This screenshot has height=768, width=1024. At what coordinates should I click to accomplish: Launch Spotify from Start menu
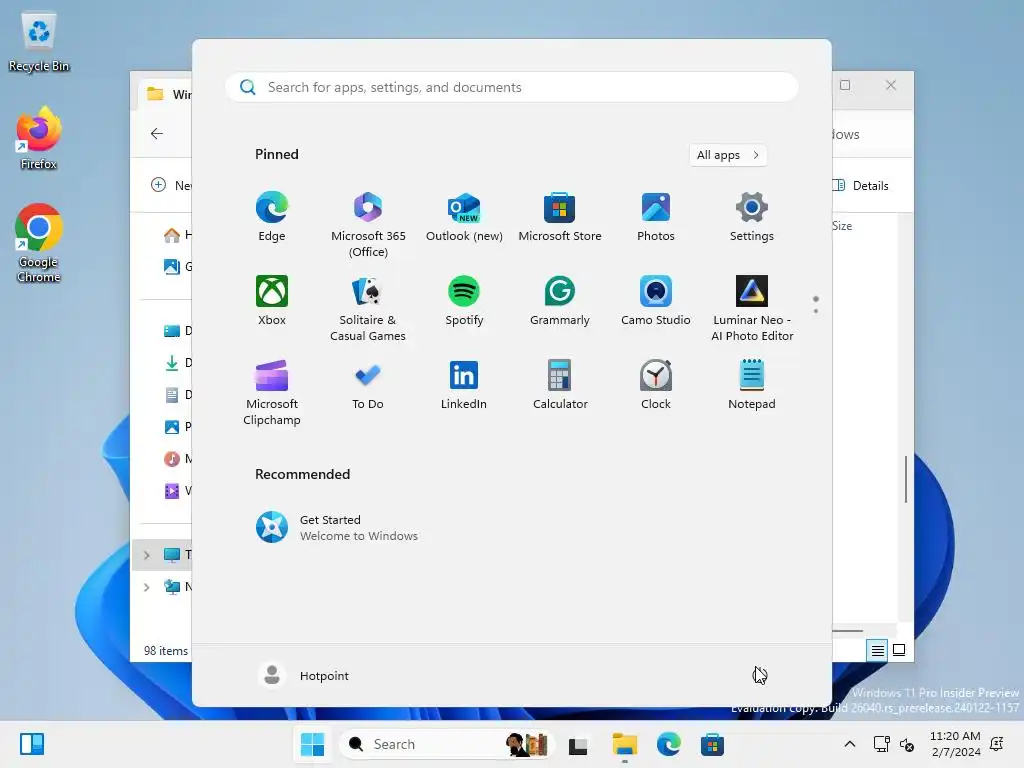coord(464,301)
